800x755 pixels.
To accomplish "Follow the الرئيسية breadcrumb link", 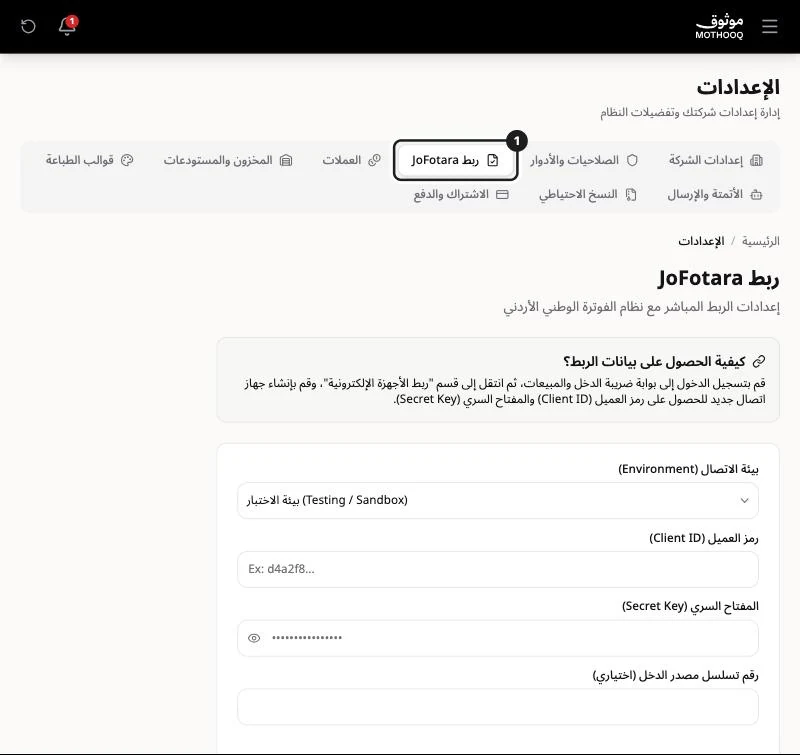I will 761,241.
